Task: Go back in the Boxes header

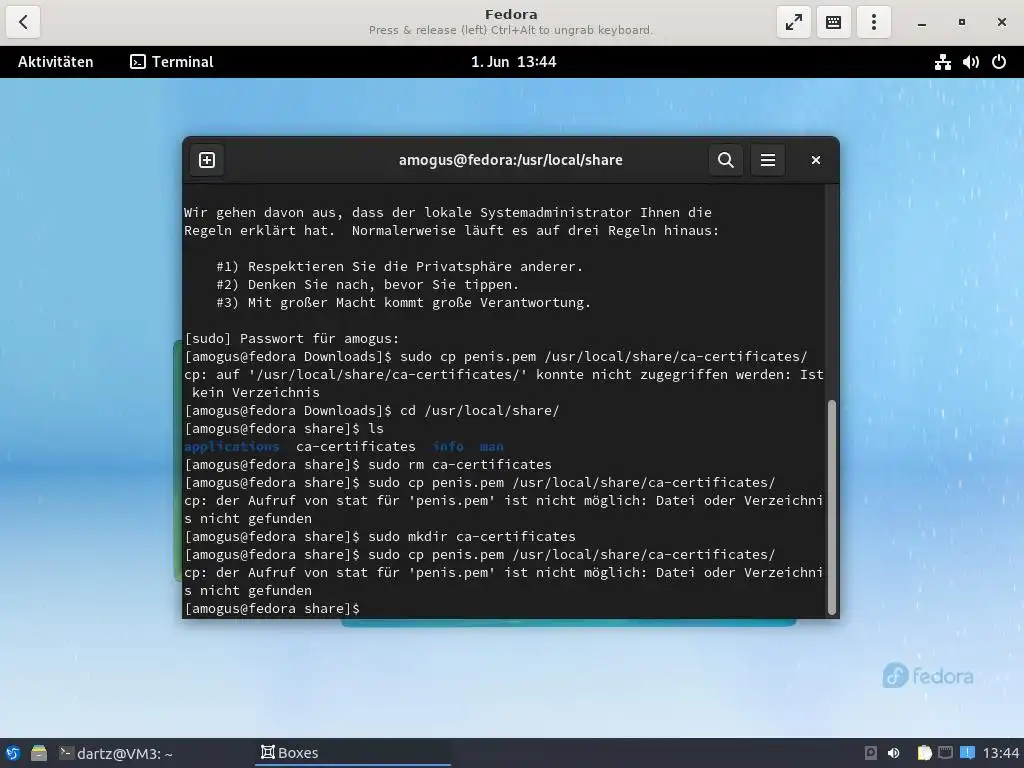Action: coord(23,22)
